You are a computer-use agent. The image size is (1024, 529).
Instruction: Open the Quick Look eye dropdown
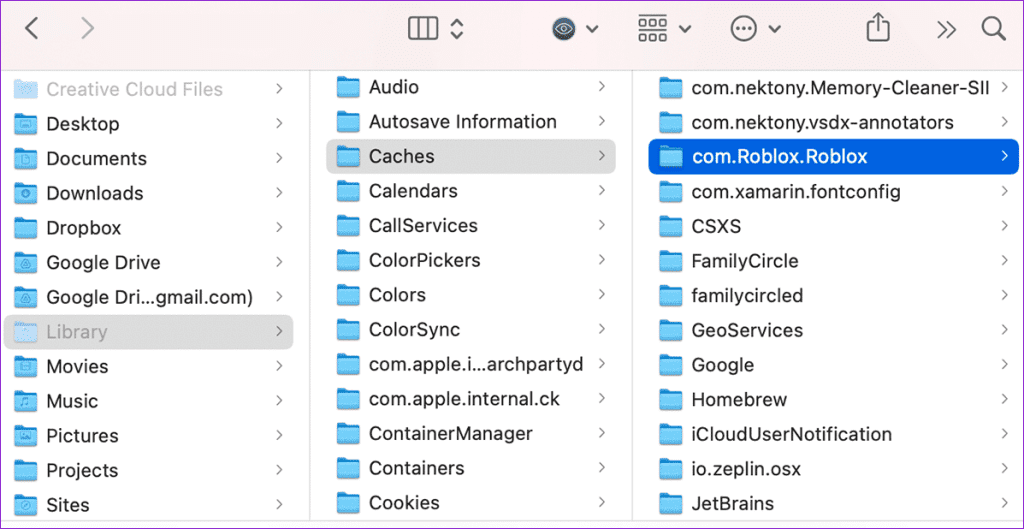click(575, 29)
